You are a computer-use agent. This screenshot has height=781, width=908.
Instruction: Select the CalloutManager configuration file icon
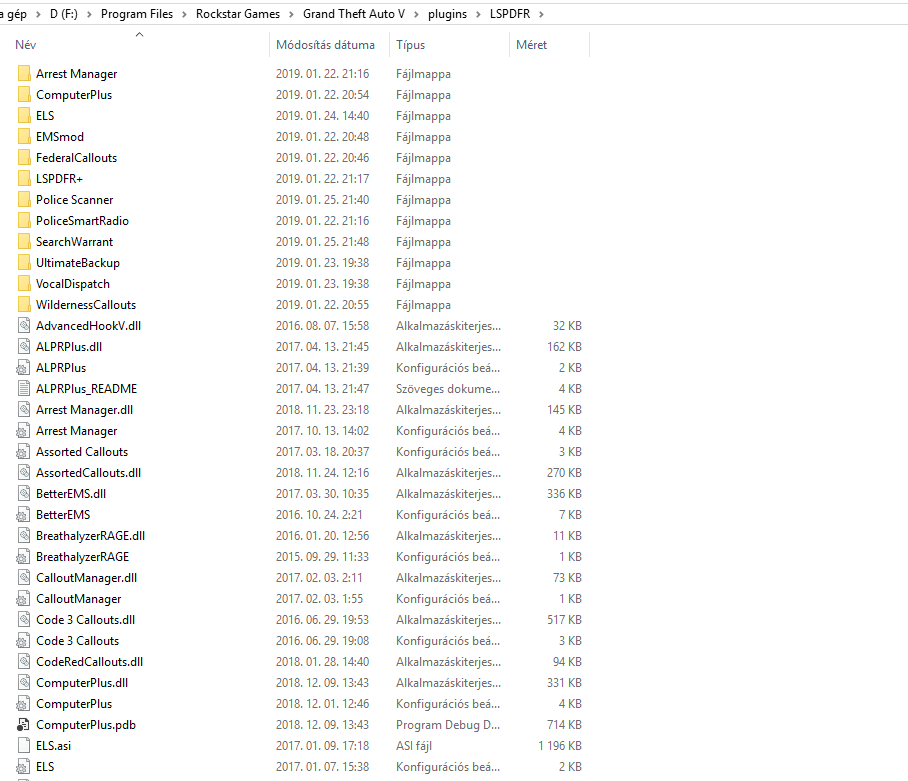[23, 599]
